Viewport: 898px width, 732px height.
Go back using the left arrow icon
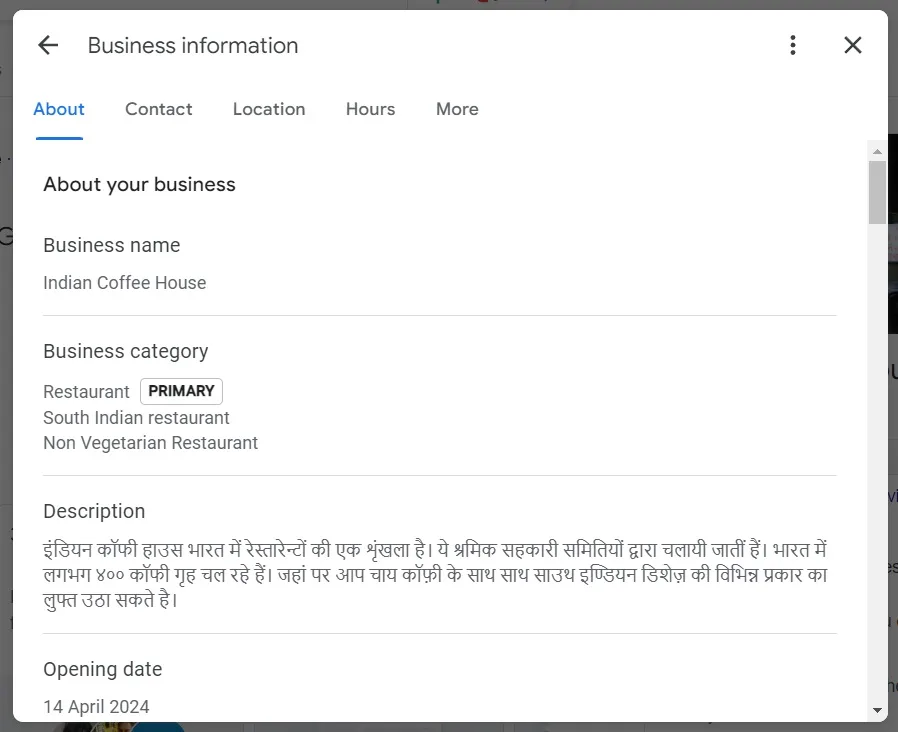pyautogui.click(x=48, y=45)
